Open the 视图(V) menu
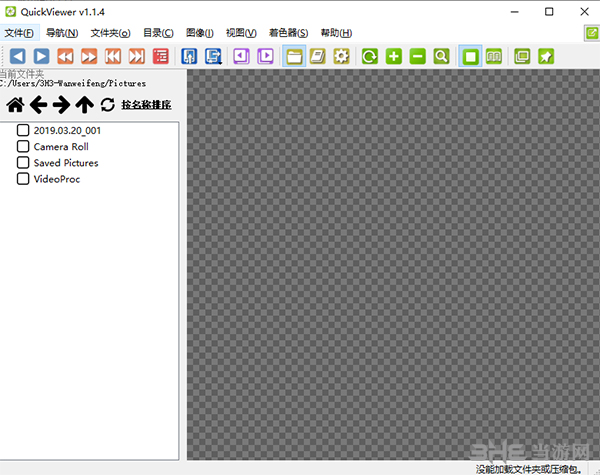 241,33
